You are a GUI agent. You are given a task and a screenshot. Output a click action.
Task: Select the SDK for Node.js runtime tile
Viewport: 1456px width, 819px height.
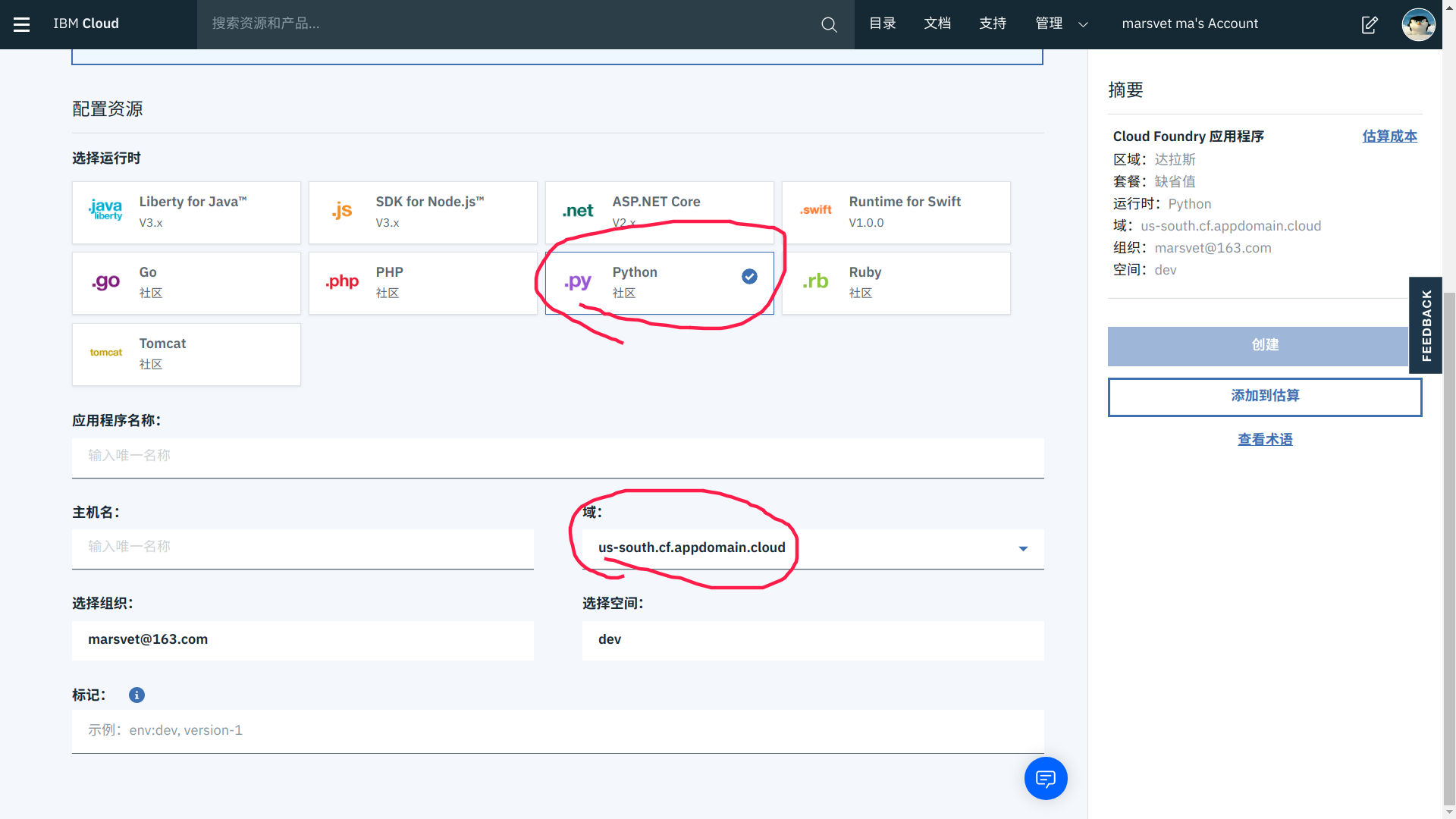coord(423,212)
